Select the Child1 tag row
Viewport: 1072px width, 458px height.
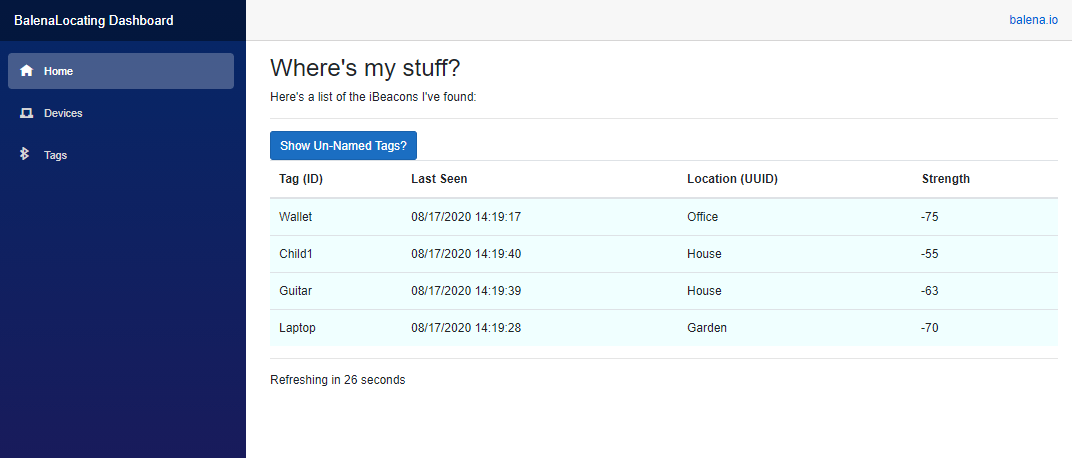[x=296, y=254]
